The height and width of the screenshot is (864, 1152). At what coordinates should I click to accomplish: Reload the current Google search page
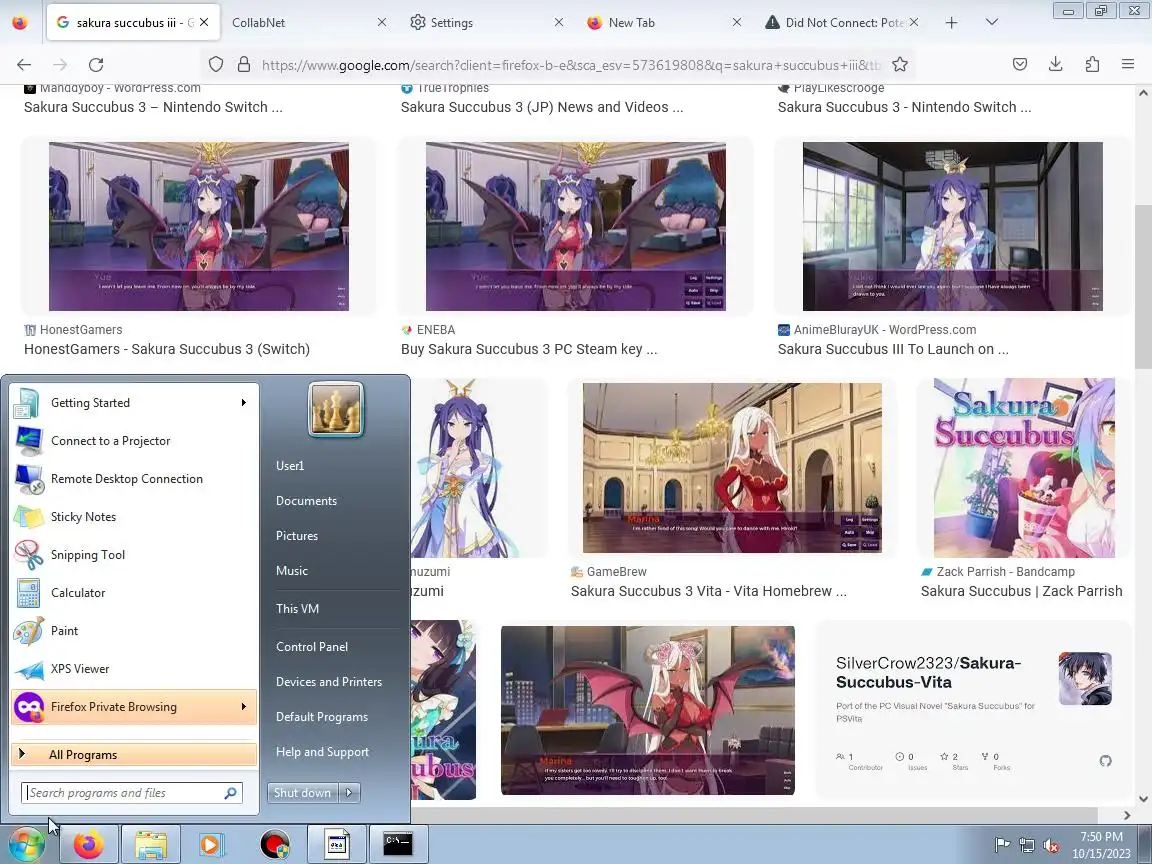tap(96, 65)
